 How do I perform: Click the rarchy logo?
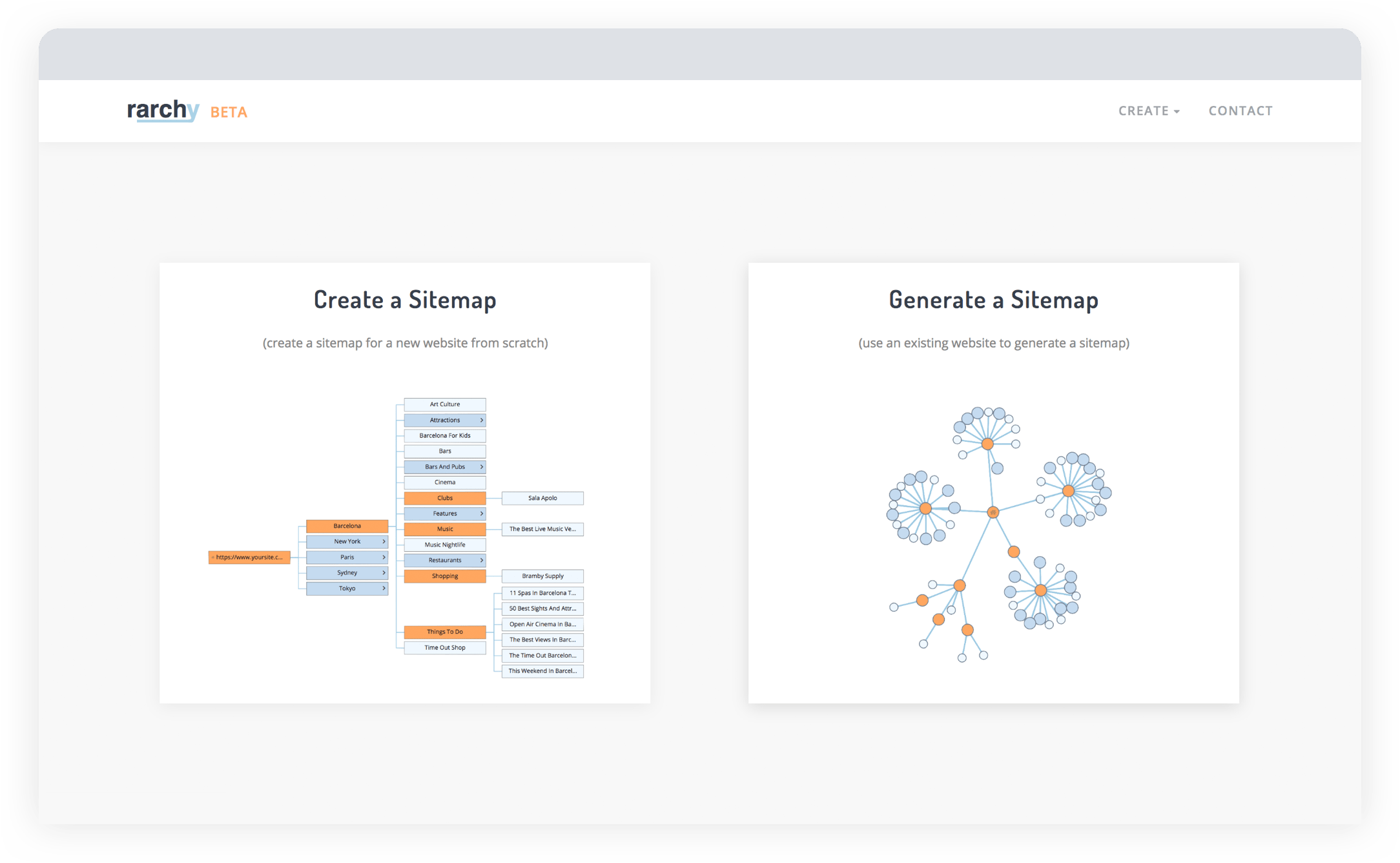pyautogui.click(x=163, y=110)
